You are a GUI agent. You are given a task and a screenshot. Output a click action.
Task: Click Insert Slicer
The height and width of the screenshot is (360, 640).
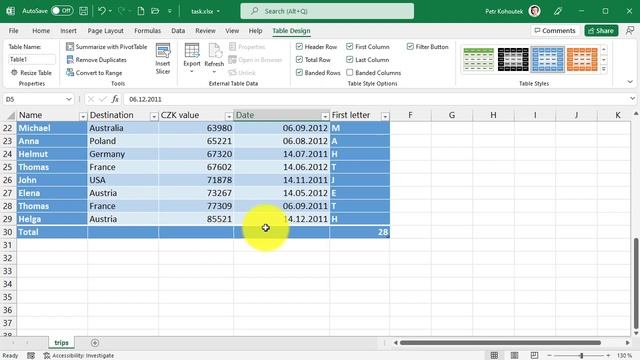[x=163, y=59]
